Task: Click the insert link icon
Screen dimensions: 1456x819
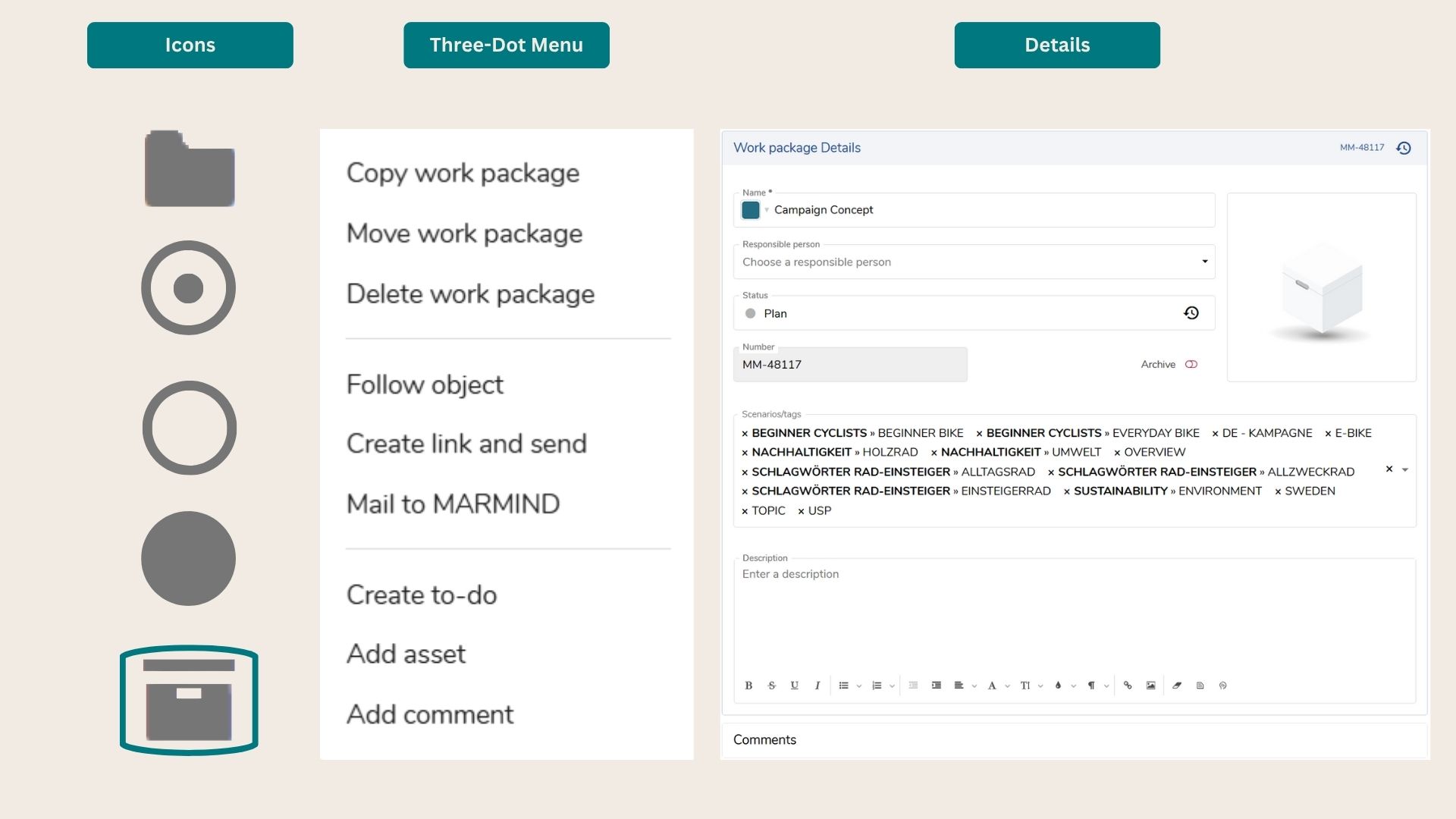Action: click(x=1128, y=686)
